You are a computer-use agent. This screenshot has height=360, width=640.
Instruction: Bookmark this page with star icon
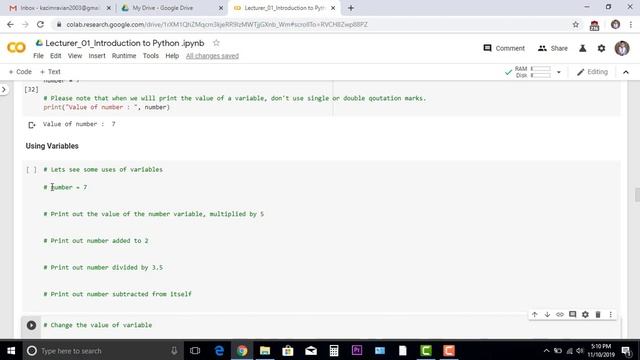pos(576,24)
